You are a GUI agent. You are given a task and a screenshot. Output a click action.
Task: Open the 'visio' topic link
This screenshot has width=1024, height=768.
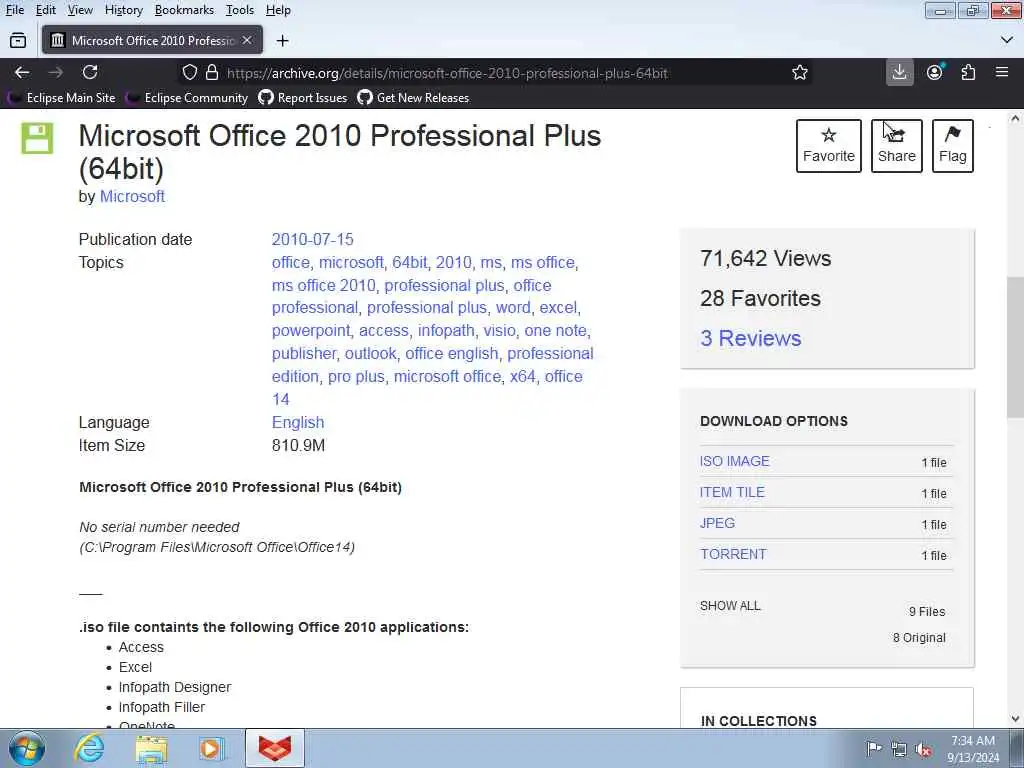click(500, 330)
